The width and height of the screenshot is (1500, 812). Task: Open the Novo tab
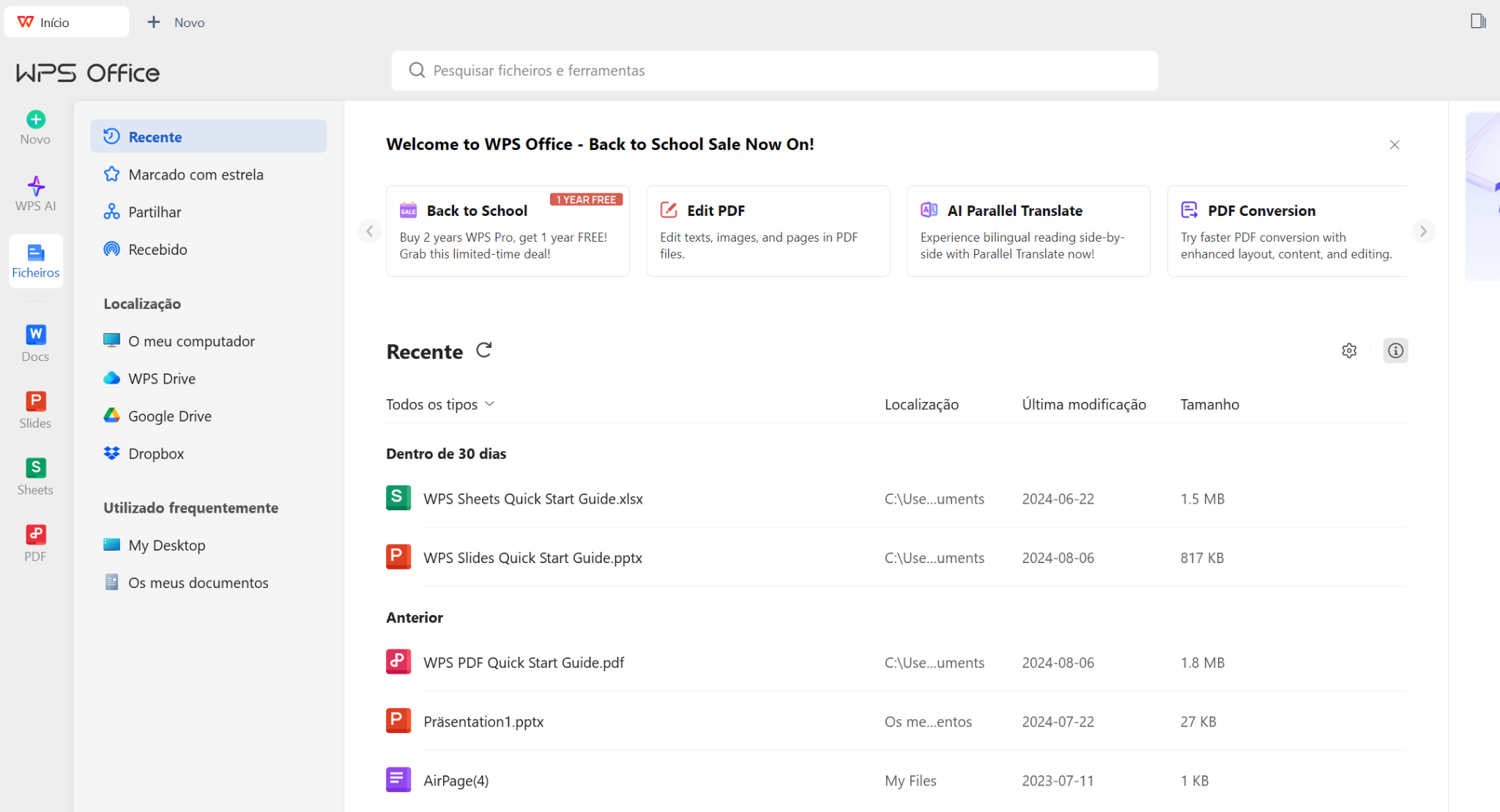[x=176, y=22]
